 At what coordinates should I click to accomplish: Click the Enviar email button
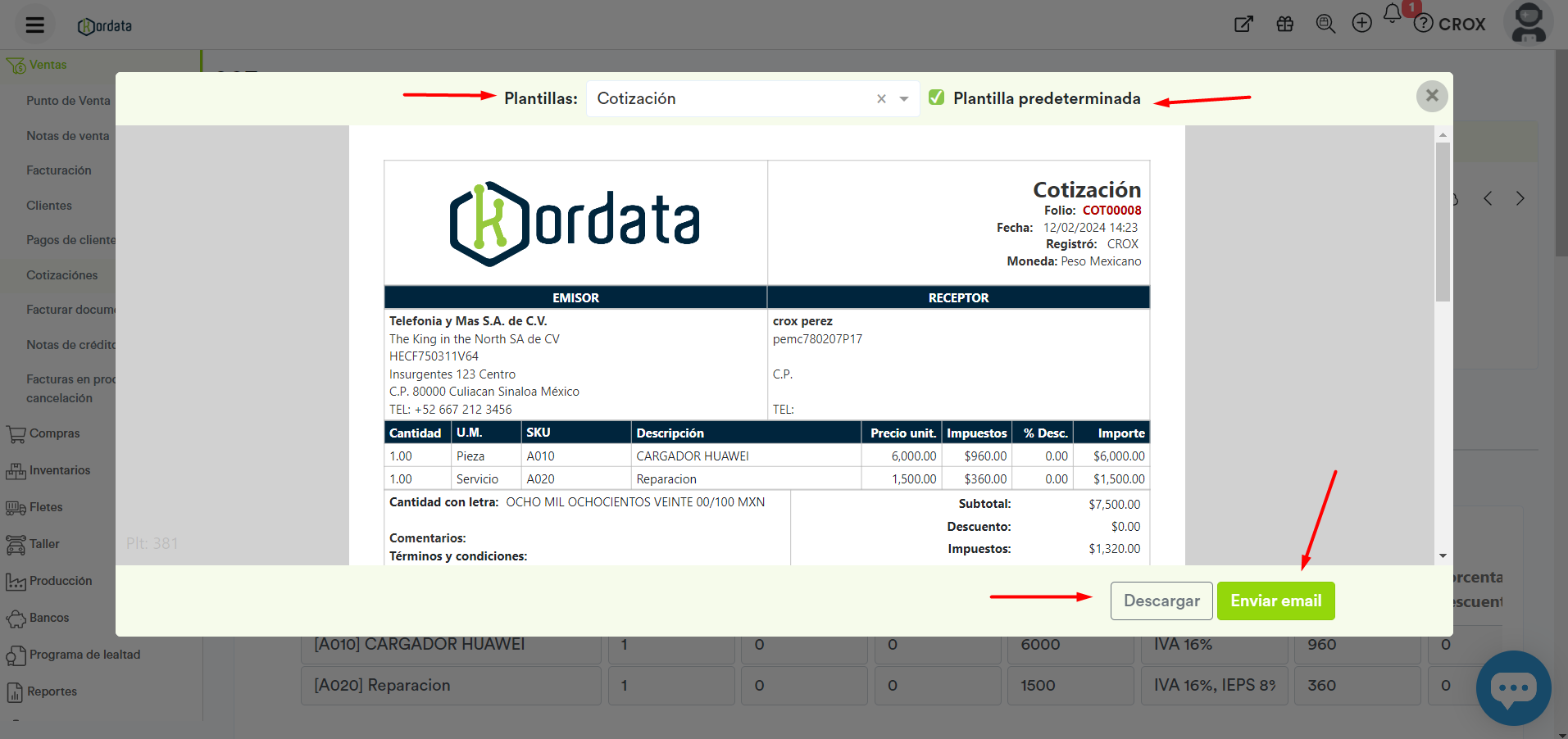click(1275, 601)
